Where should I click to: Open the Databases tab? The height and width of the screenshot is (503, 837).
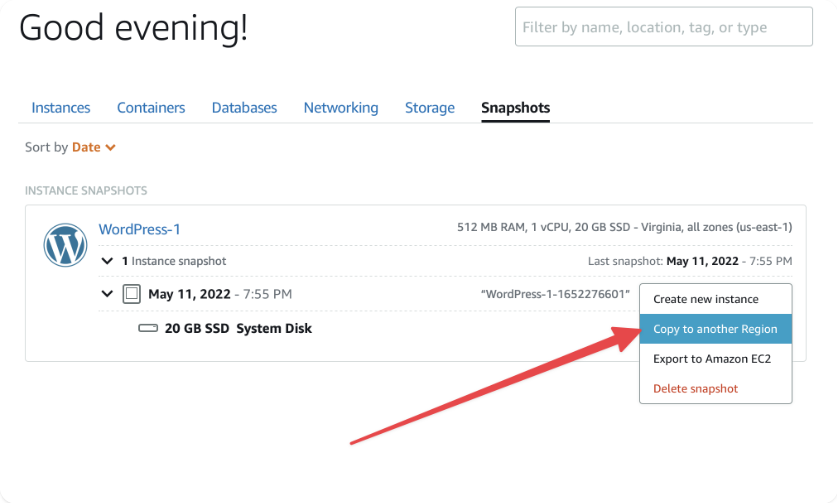point(244,108)
